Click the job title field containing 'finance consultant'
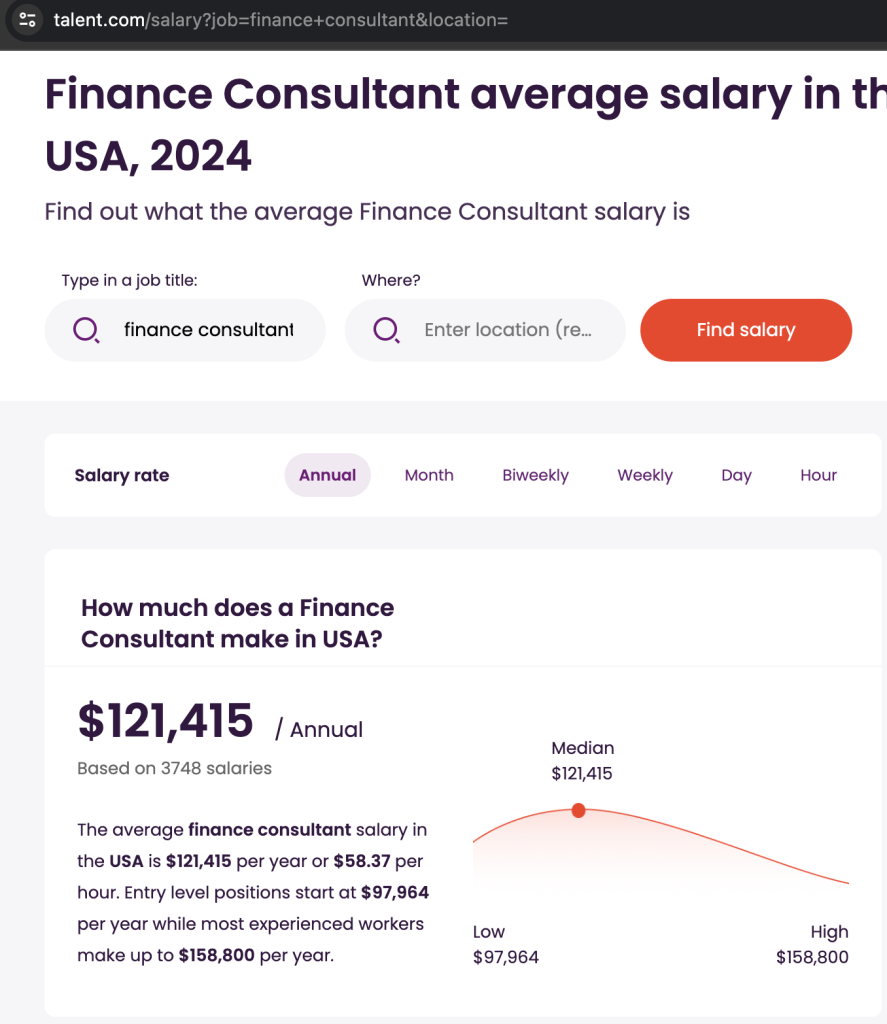This screenshot has width=887, height=1024. (208, 330)
